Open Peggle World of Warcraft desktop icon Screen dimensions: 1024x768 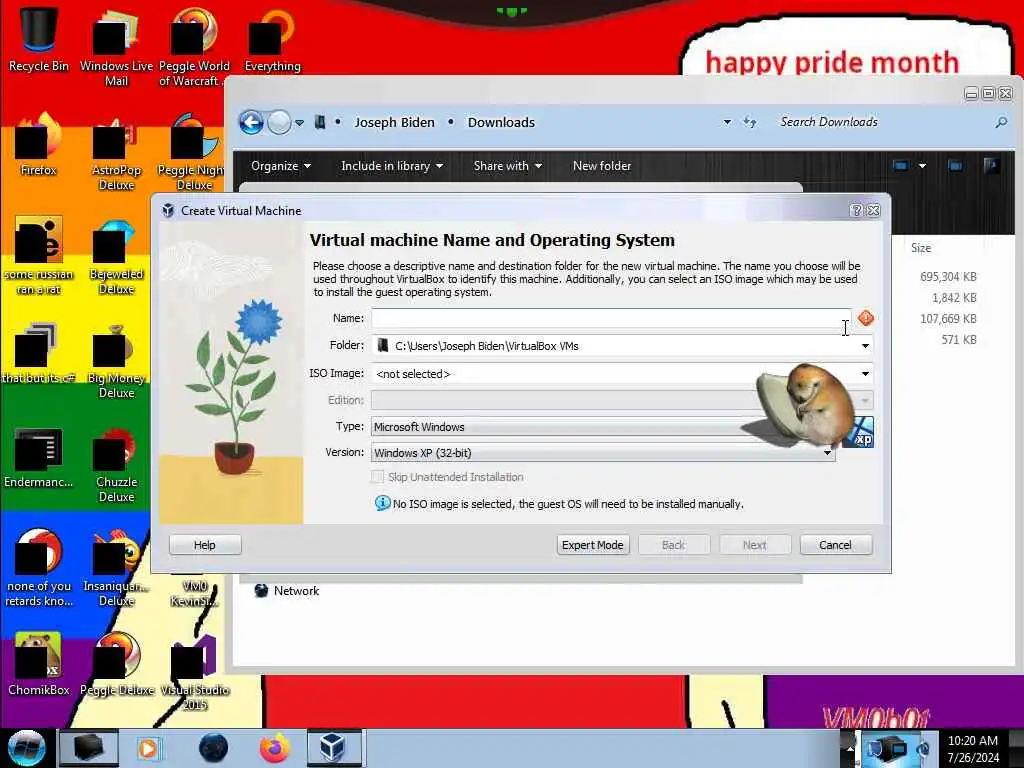[193, 47]
